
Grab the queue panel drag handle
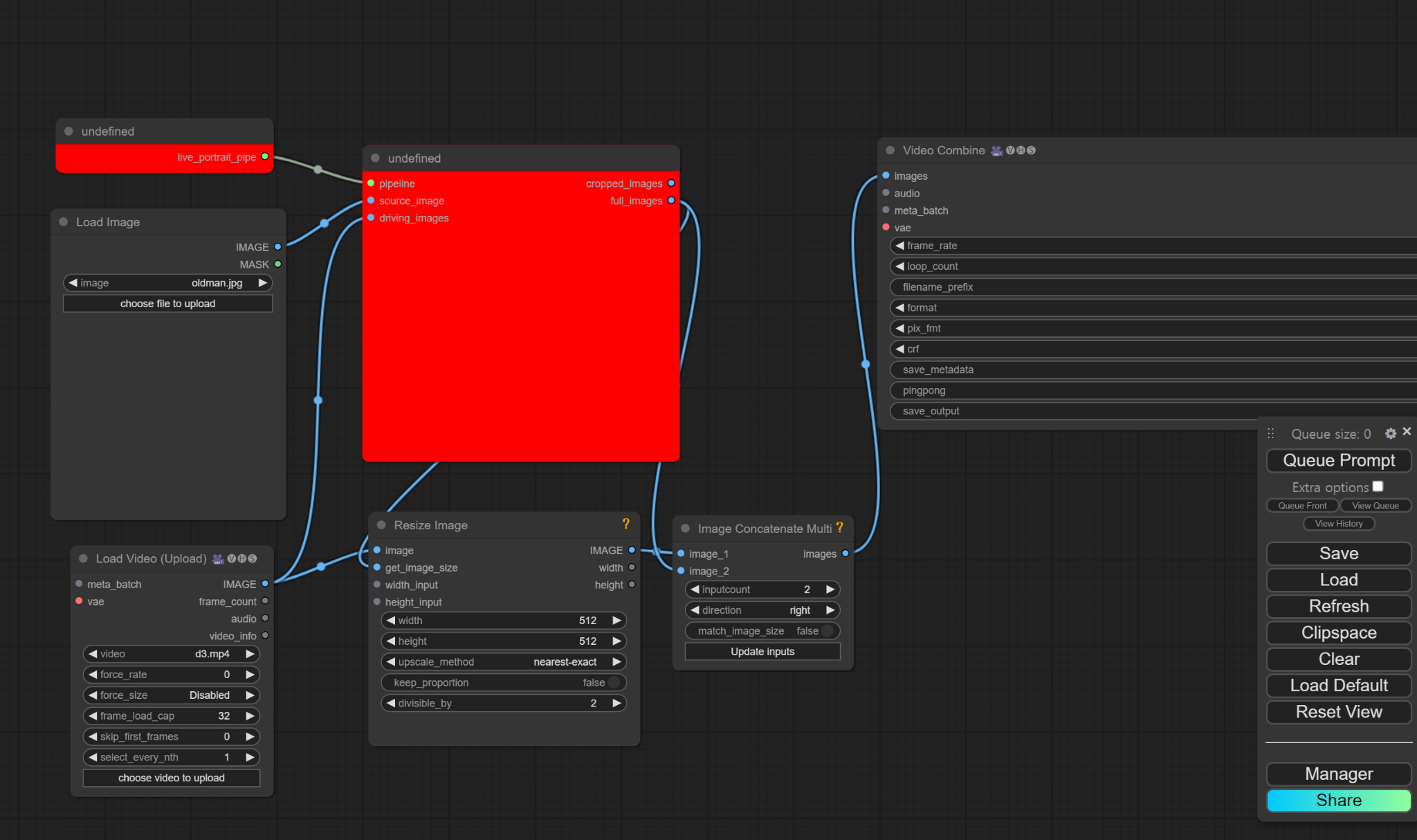click(1270, 434)
